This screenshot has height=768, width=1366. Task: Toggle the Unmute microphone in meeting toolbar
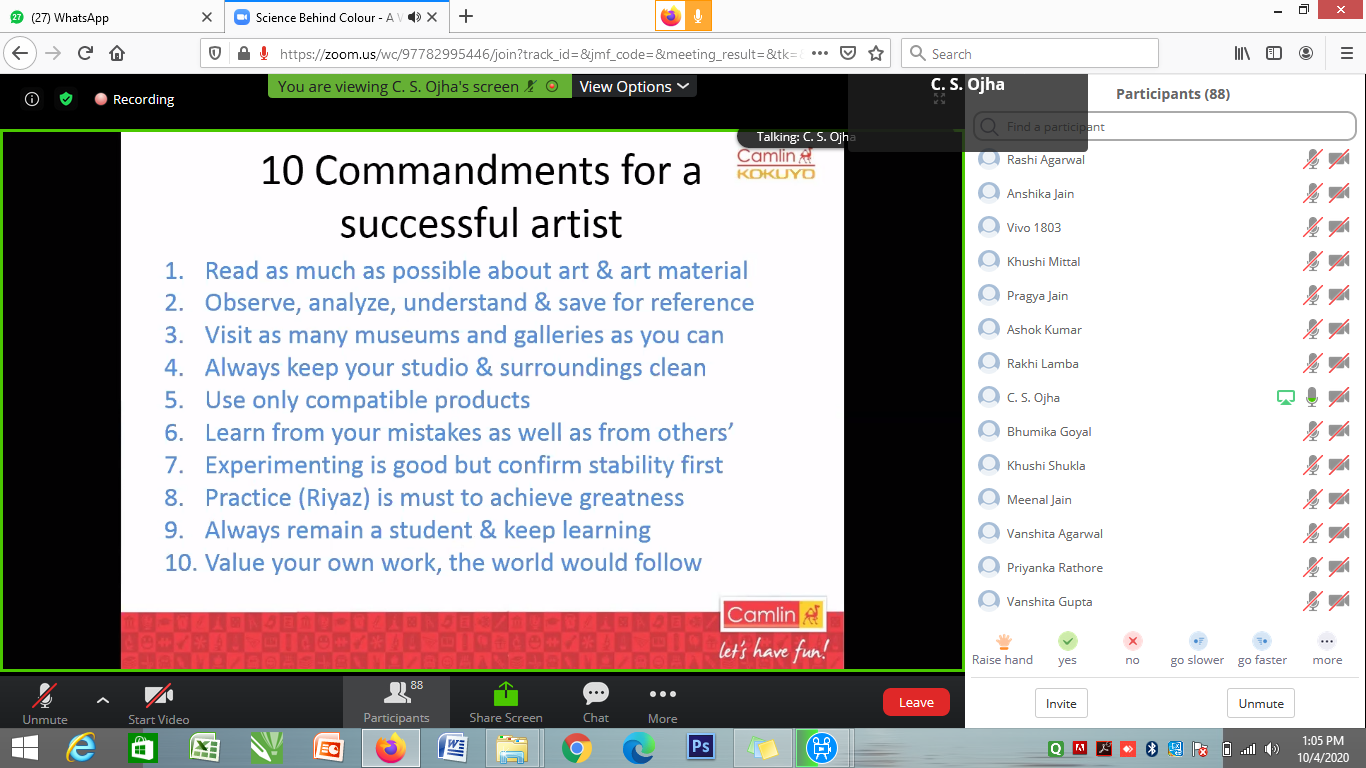(45, 701)
